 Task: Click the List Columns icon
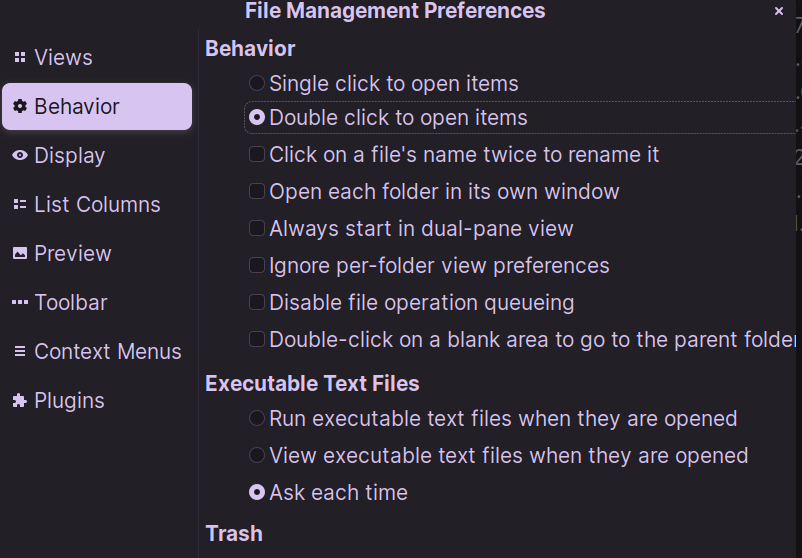tap(20, 205)
